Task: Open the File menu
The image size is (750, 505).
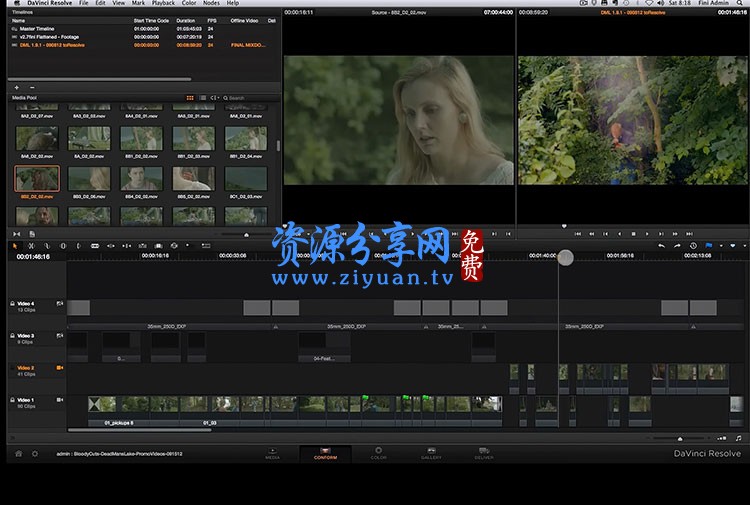Action: click(x=83, y=3)
